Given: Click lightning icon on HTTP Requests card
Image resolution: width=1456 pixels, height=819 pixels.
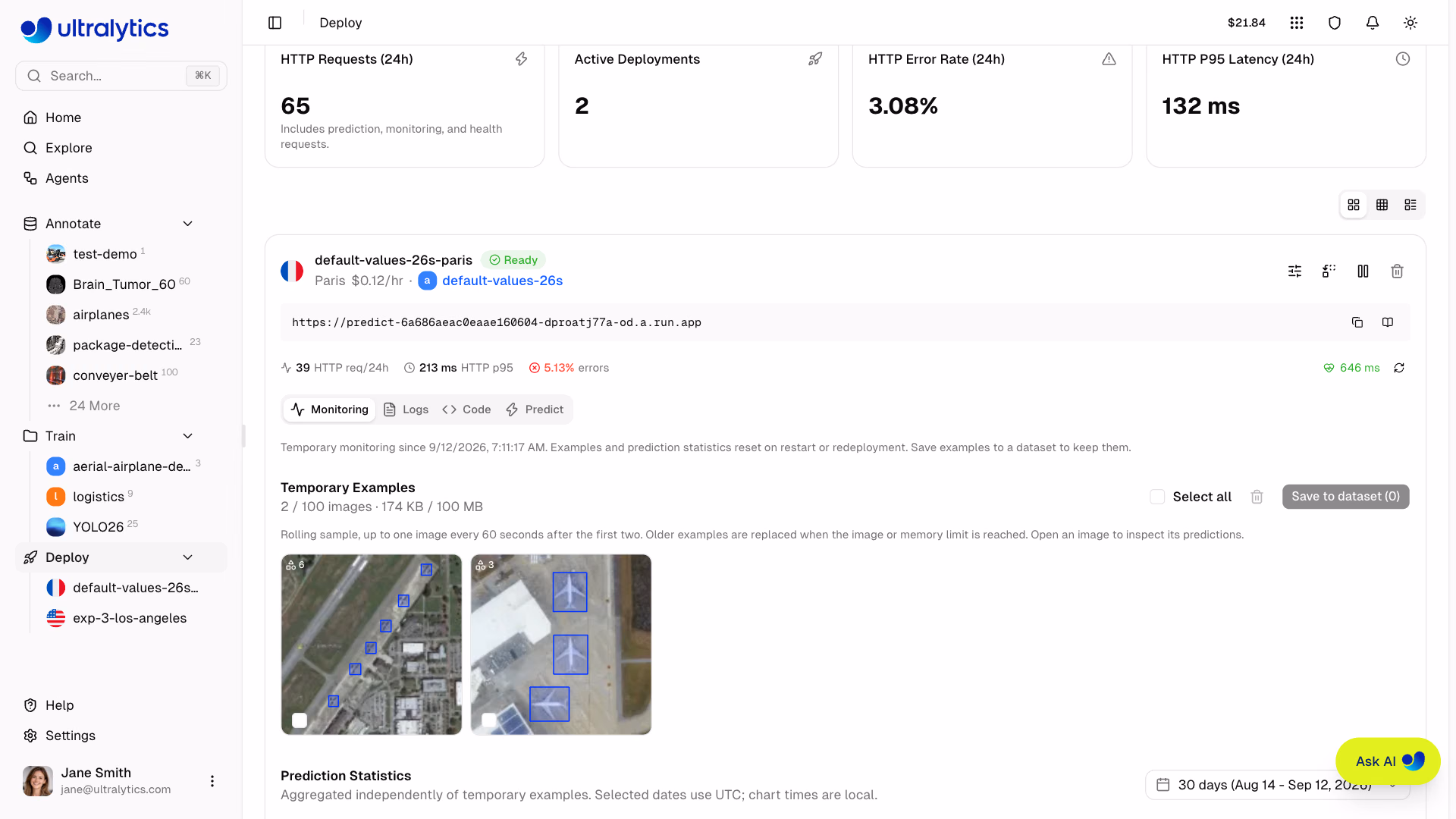Looking at the screenshot, I should [x=521, y=59].
